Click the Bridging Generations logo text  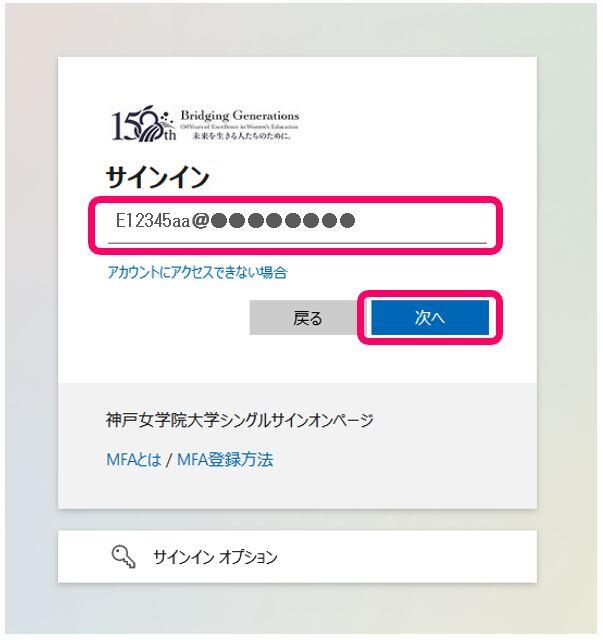click(x=240, y=116)
